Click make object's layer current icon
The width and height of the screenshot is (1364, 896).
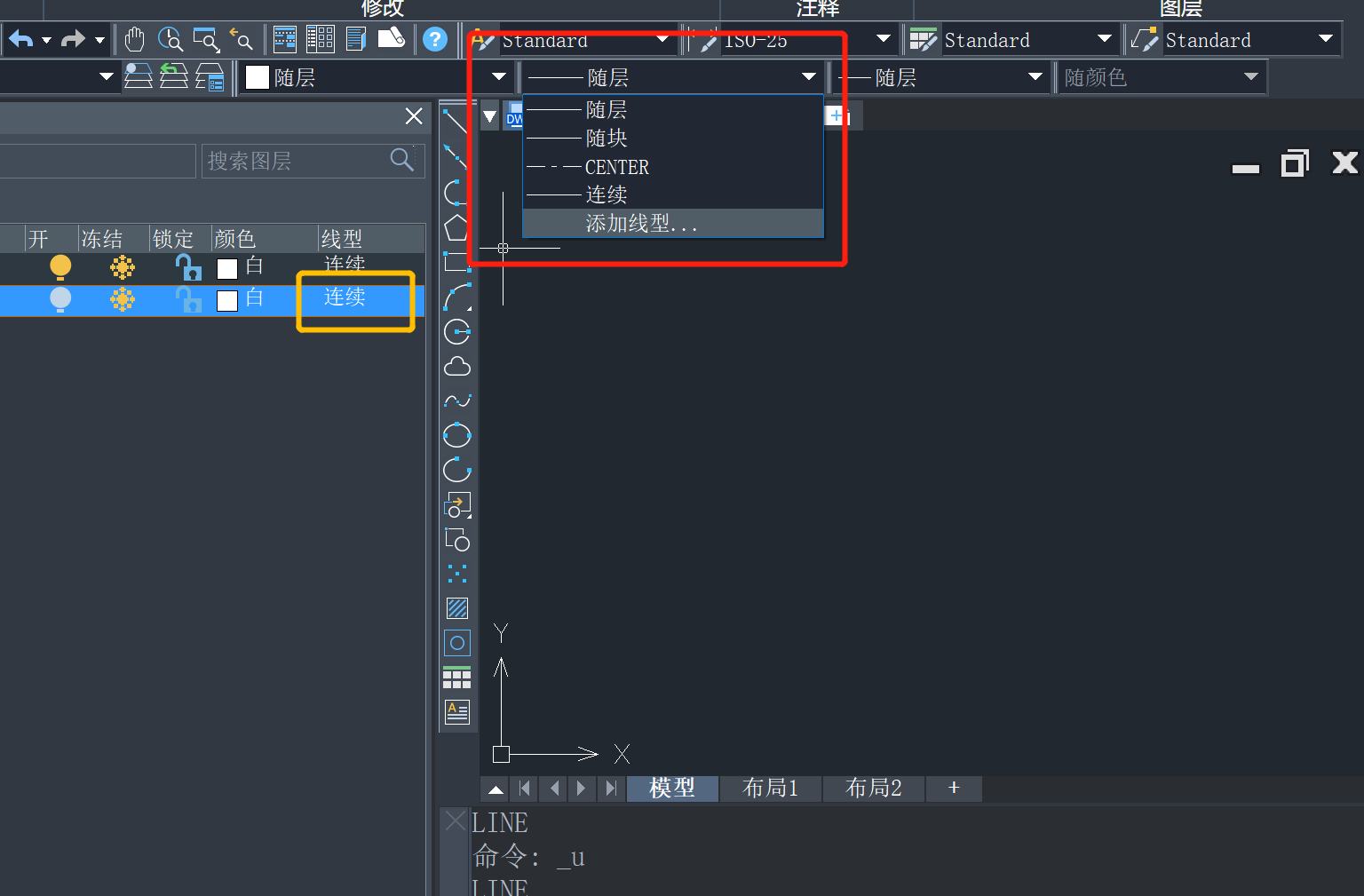click(138, 77)
